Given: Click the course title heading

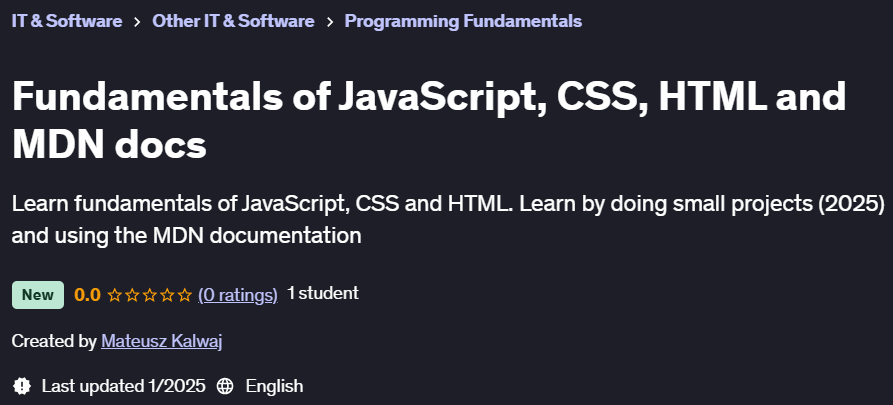Looking at the screenshot, I should 429,120.
